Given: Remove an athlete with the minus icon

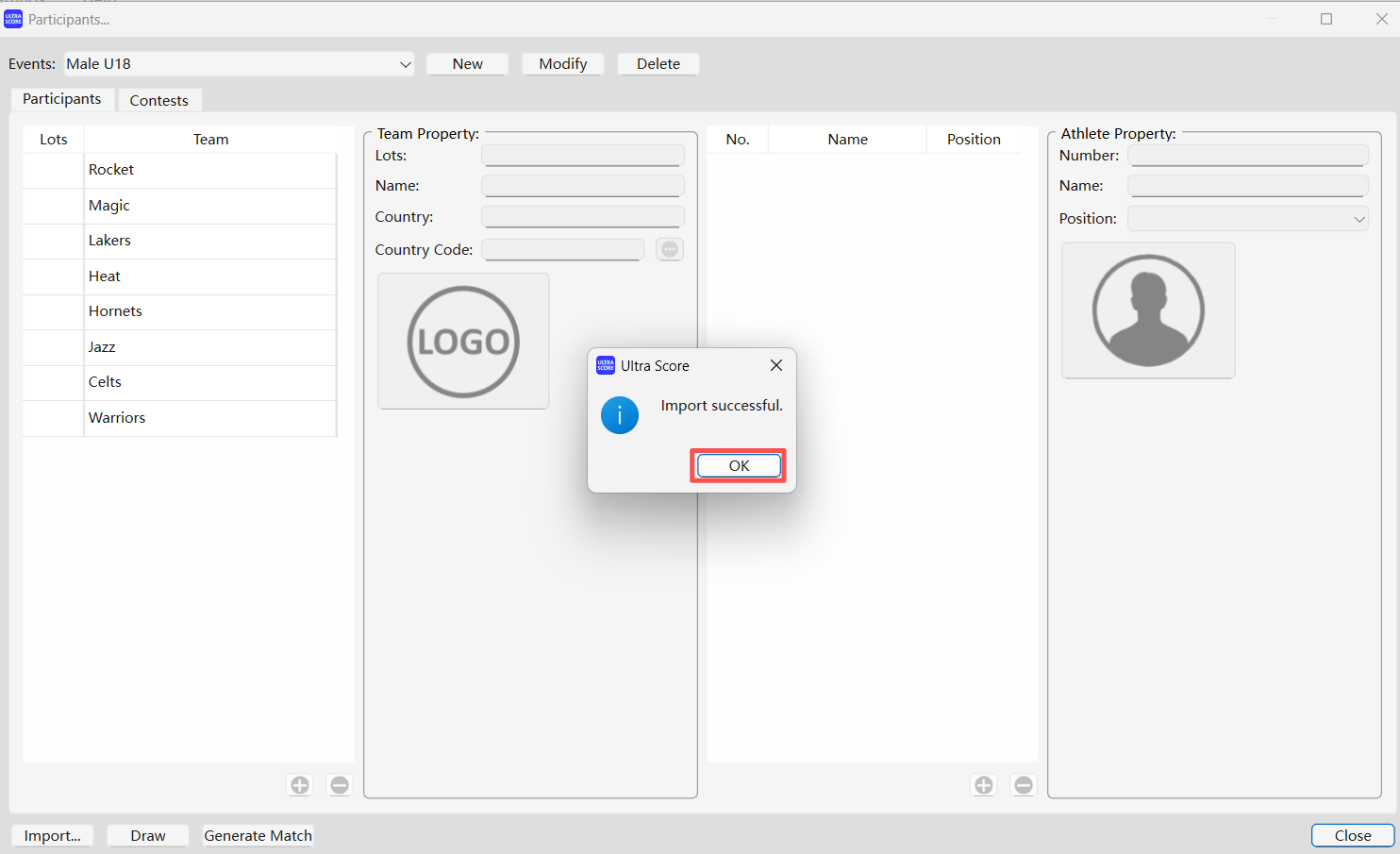Looking at the screenshot, I should tap(1024, 785).
